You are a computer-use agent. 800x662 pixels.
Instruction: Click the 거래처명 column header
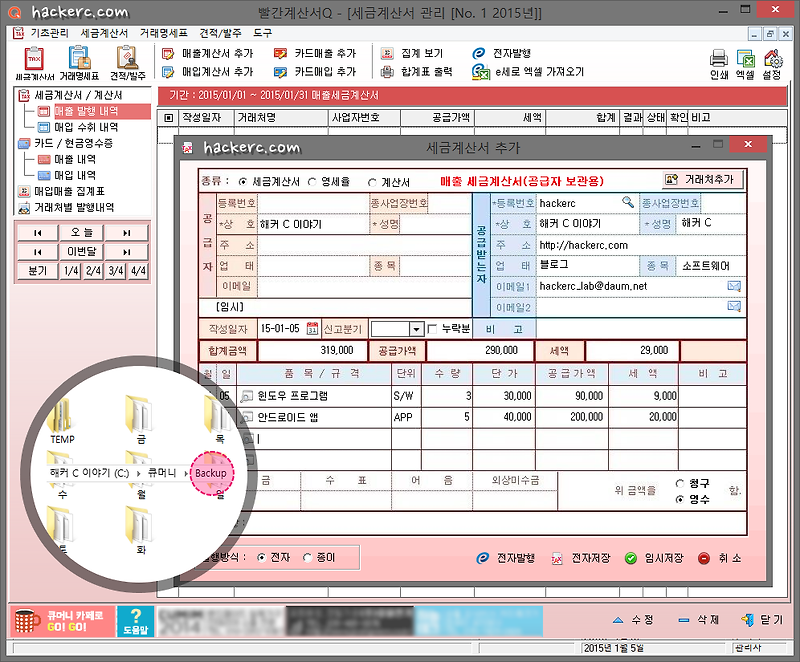pyautogui.click(x=281, y=118)
